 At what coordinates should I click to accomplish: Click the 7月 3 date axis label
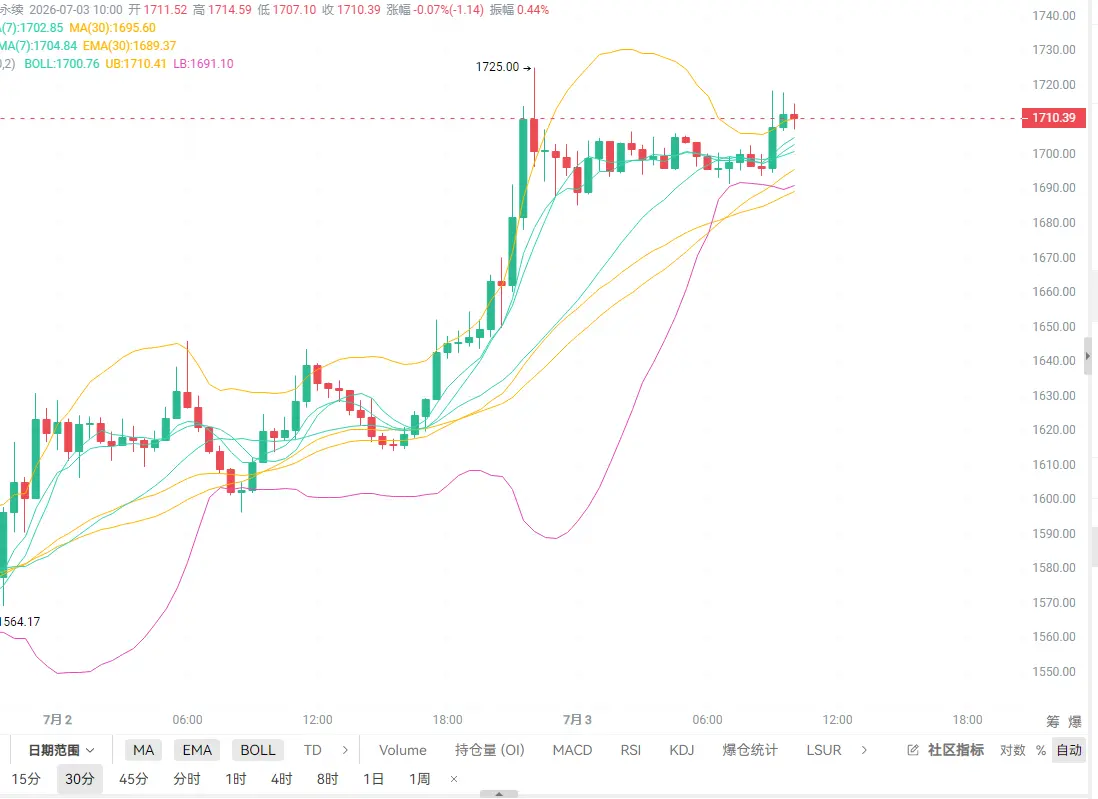(x=577, y=719)
